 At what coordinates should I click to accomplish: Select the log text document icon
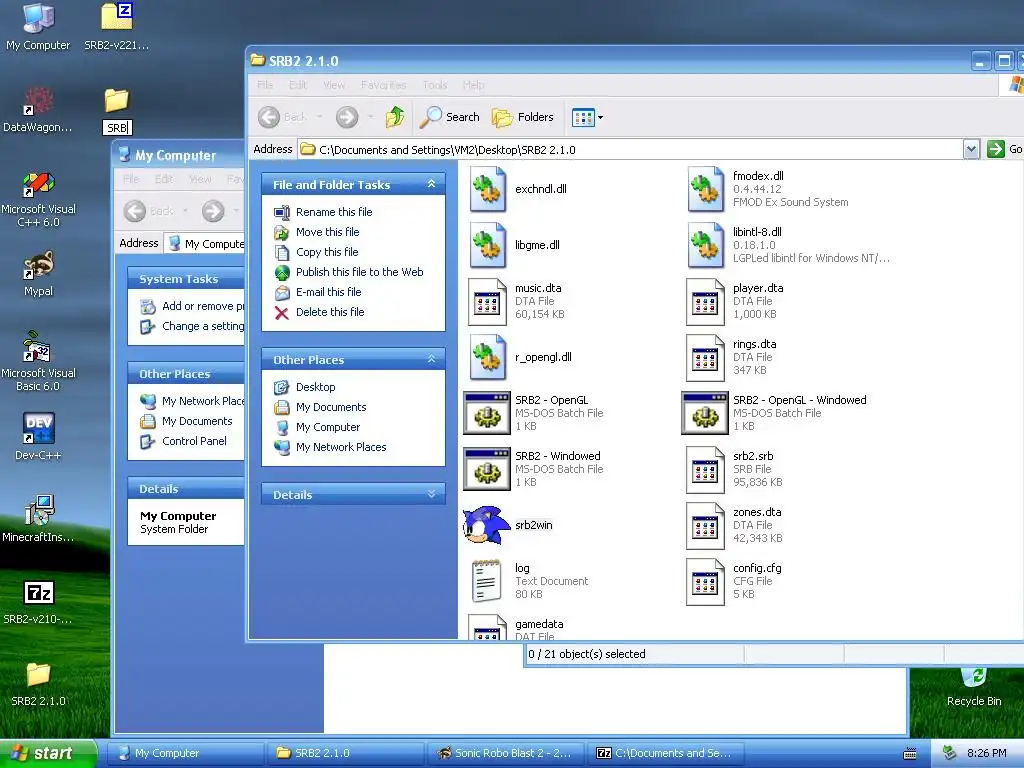[x=487, y=581]
